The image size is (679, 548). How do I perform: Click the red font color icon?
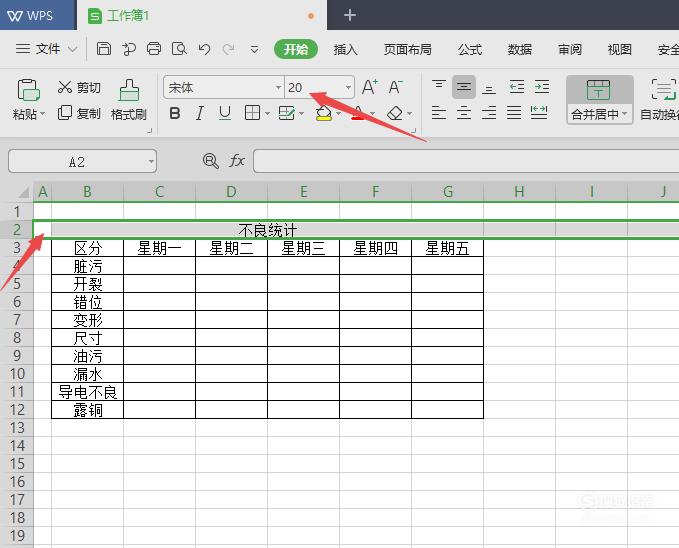point(358,113)
